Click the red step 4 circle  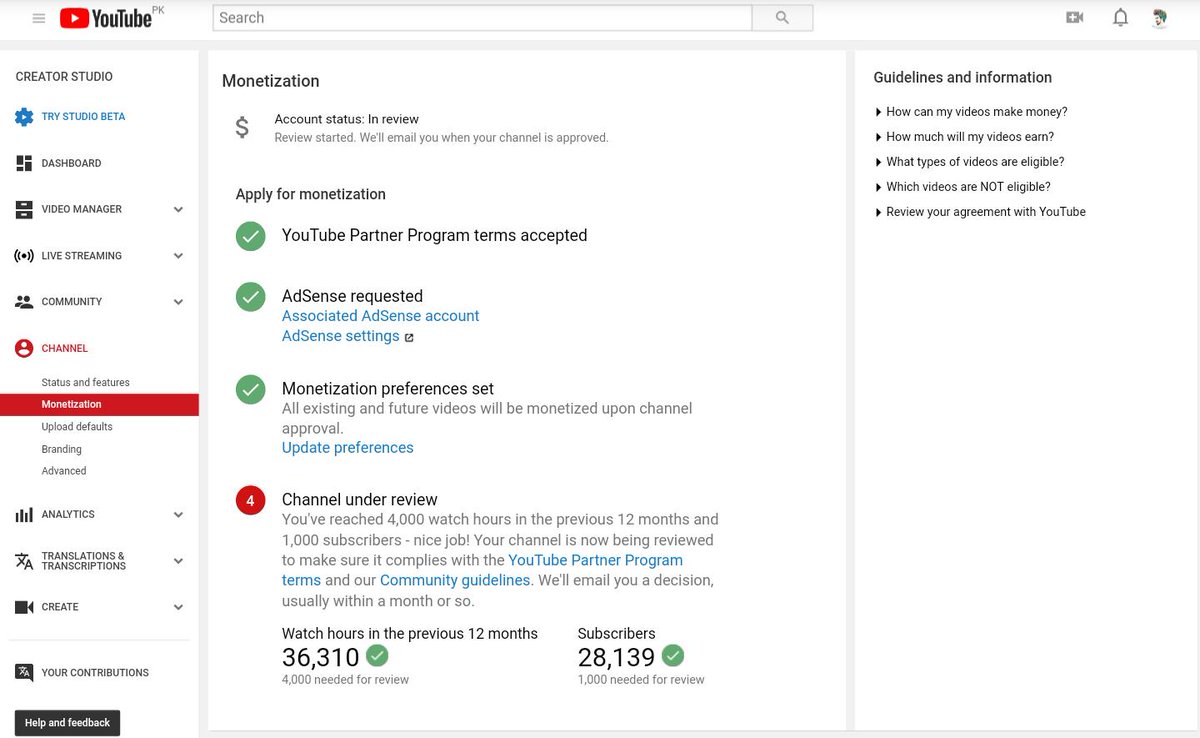(x=251, y=500)
